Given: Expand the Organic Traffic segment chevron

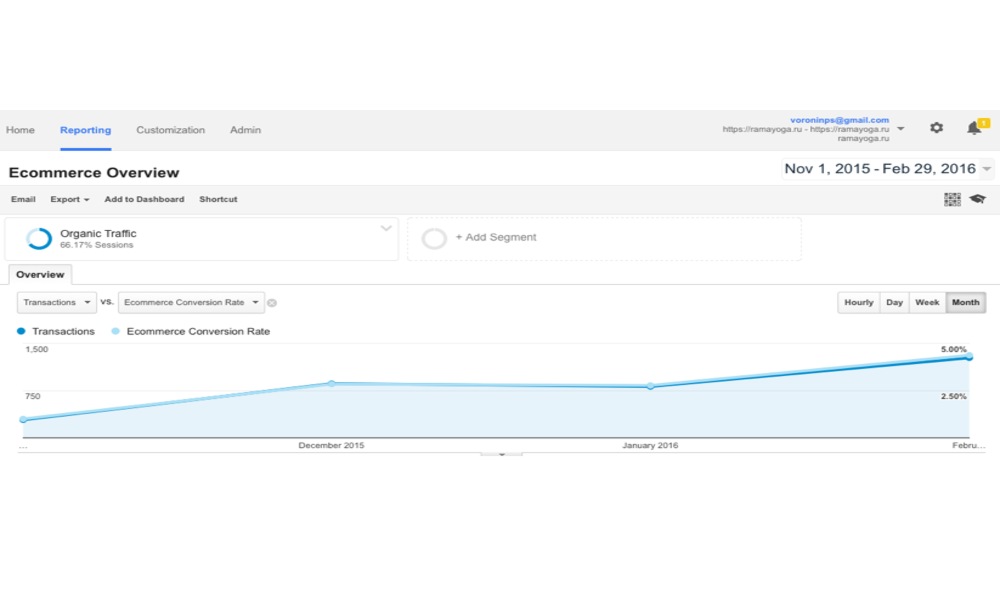Looking at the screenshot, I should pos(386,229).
